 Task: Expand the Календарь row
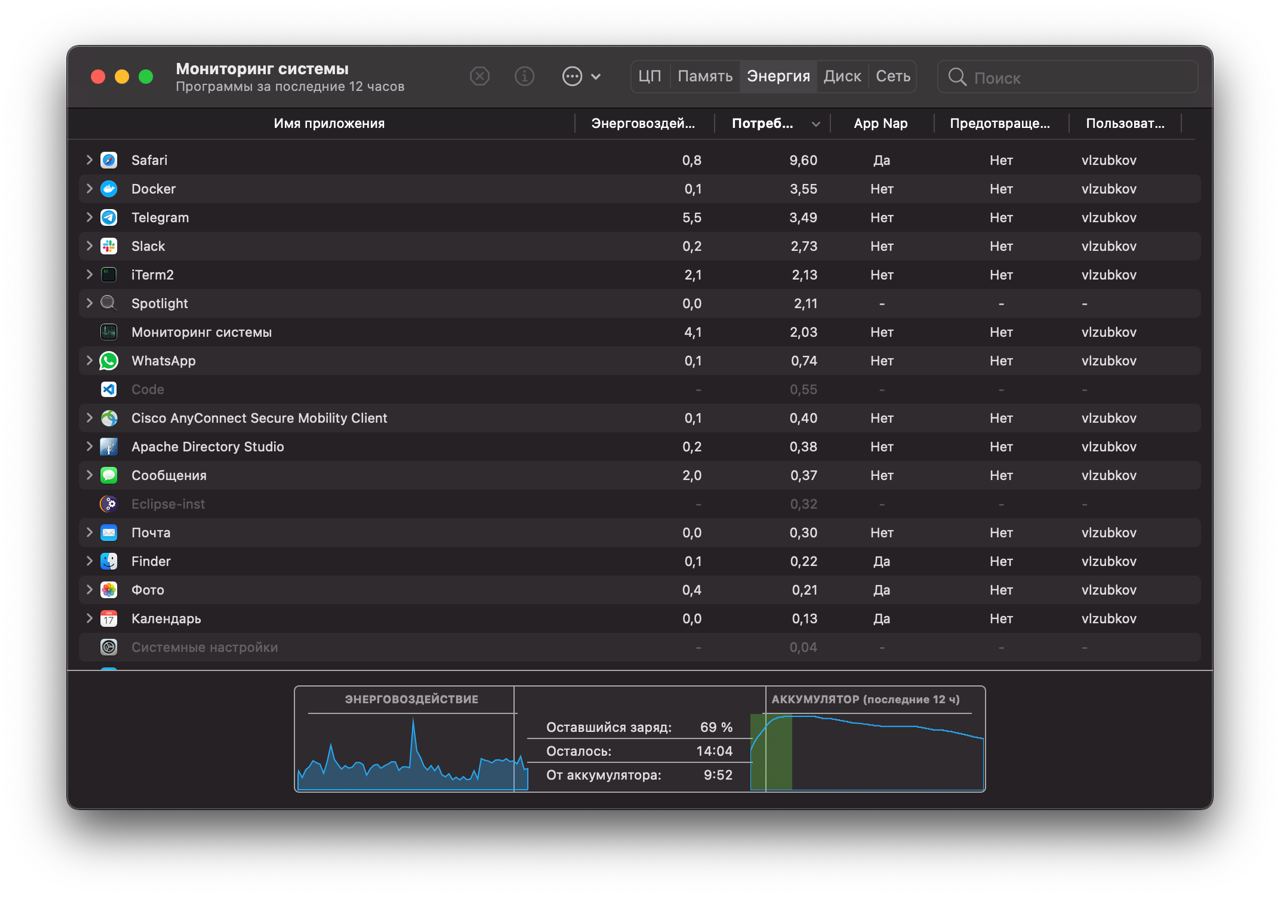pyautogui.click(x=89, y=619)
